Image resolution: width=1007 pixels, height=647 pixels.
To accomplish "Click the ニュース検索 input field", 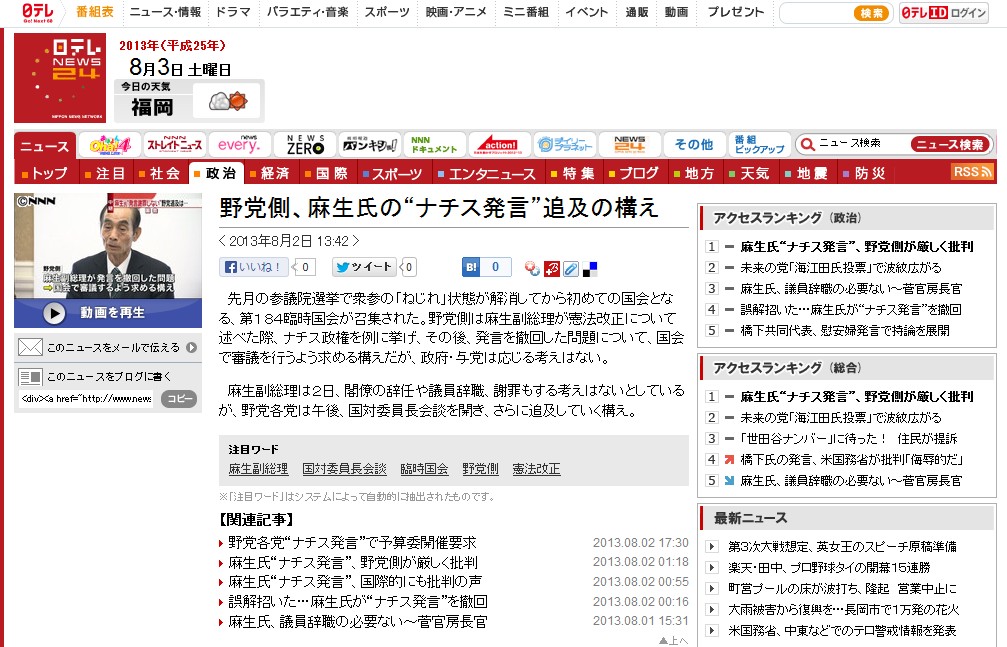I will [x=860, y=144].
